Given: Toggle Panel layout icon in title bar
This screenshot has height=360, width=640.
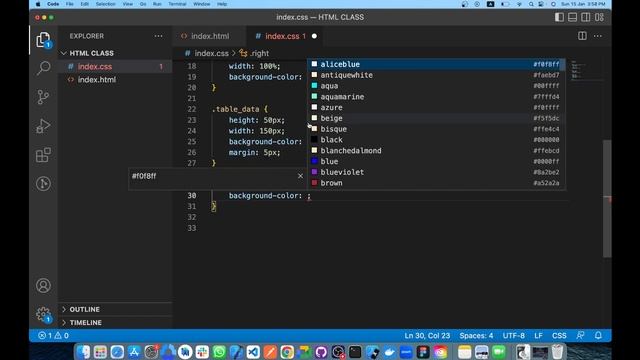Looking at the screenshot, I should point(573,17).
